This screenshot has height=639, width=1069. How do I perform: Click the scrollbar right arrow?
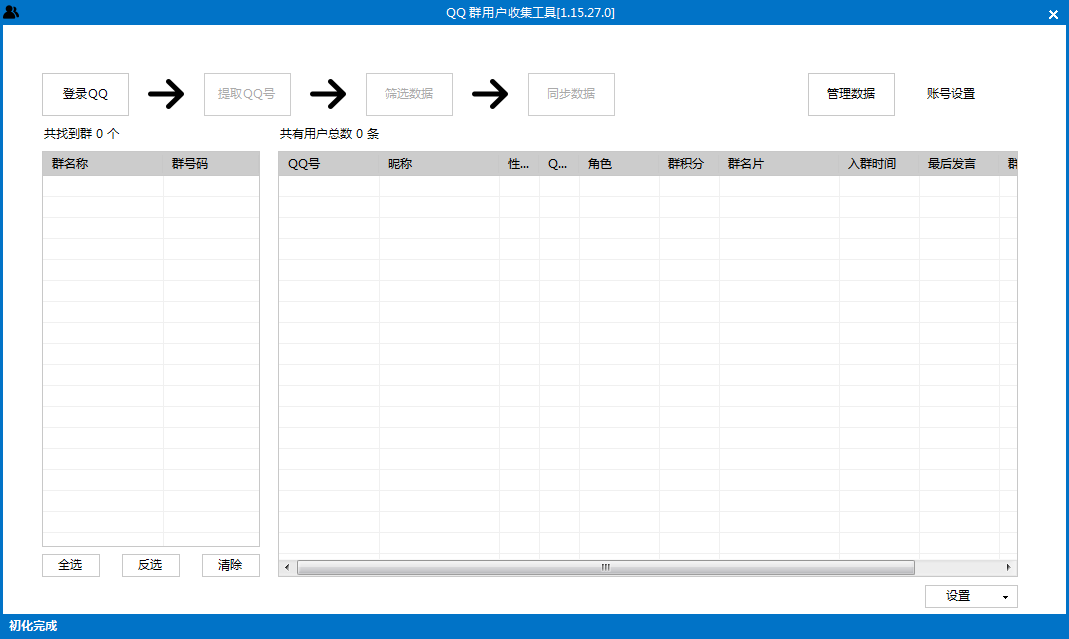coord(1008,567)
